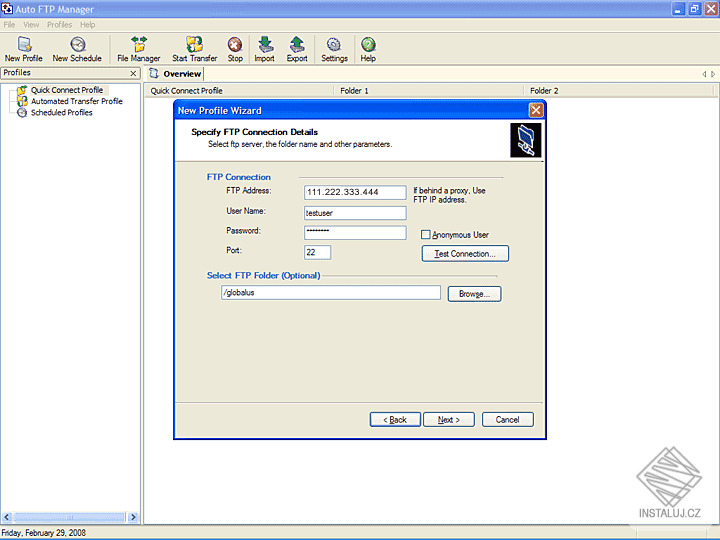This screenshot has height=540, width=720.
Task: Launch File Manager from the toolbar
Action: [139, 44]
